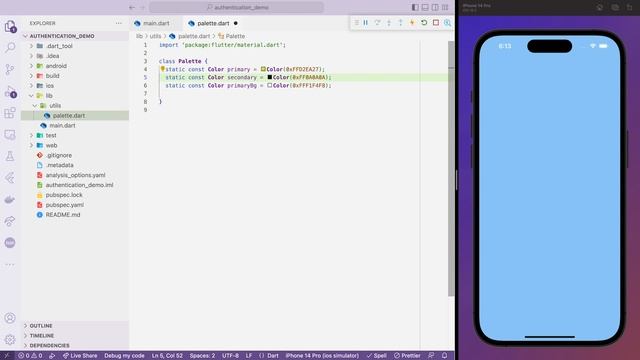Screen dimensions: 640x360
Task: Collapse the utils folder
Action: [35, 106]
